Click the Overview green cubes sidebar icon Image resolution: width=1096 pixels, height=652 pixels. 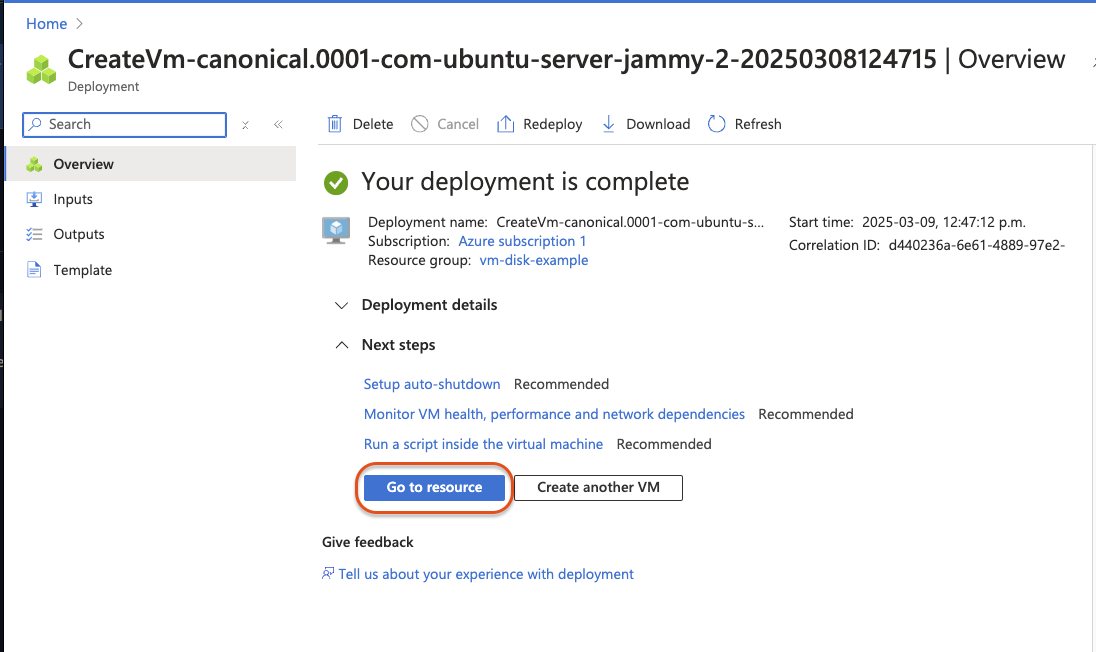(x=34, y=164)
